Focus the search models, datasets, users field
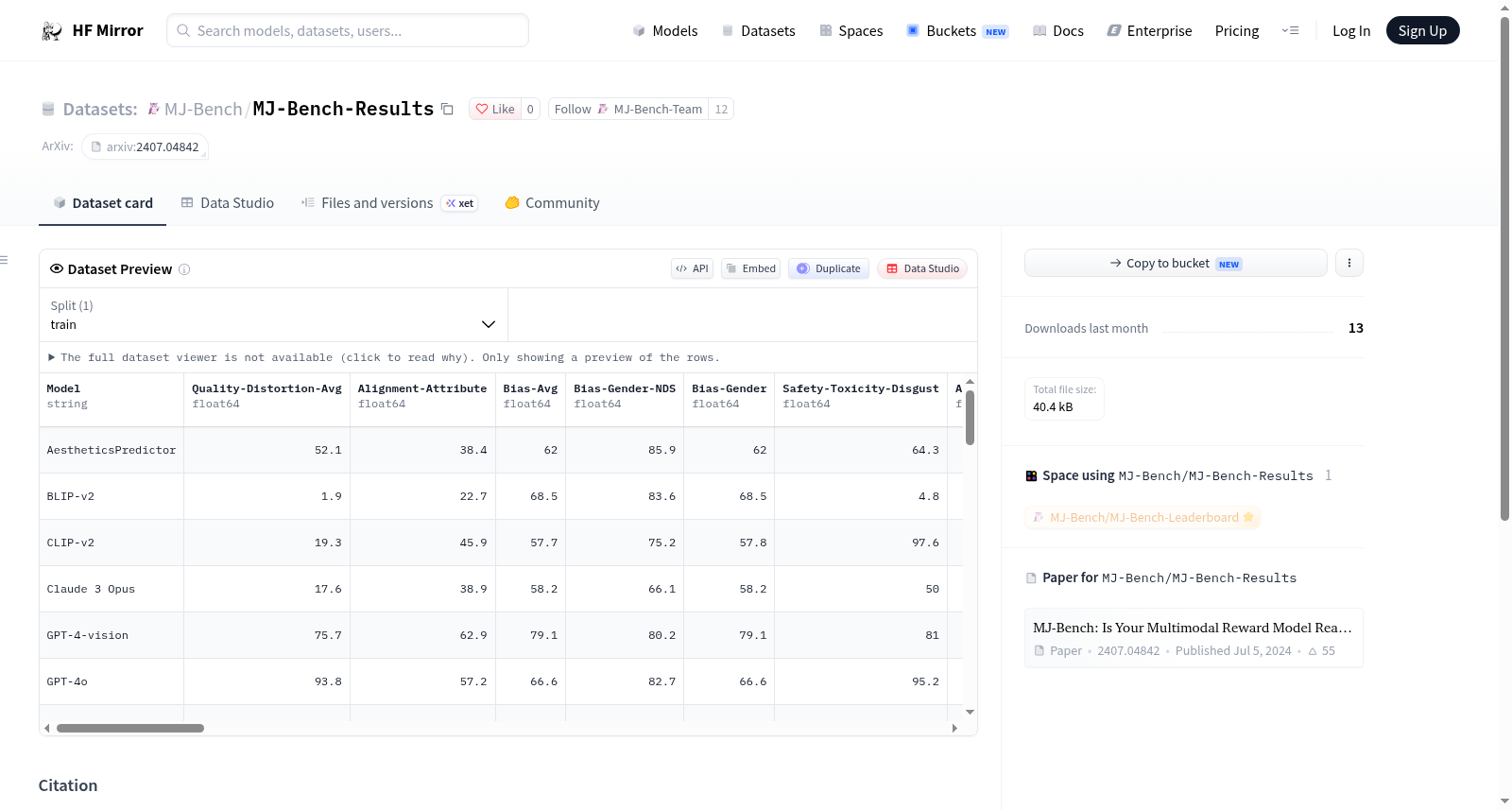Image resolution: width=1512 pixels, height=810 pixels. click(x=348, y=30)
